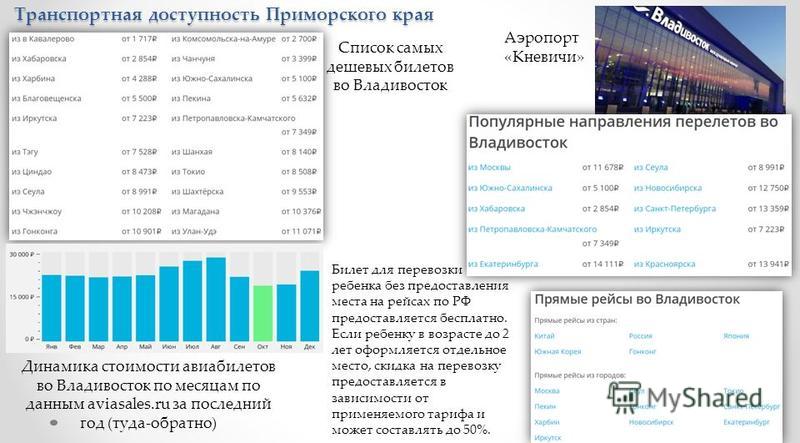Open 'из Петропавловска-Камчатского' link in popular directions

coord(532,229)
